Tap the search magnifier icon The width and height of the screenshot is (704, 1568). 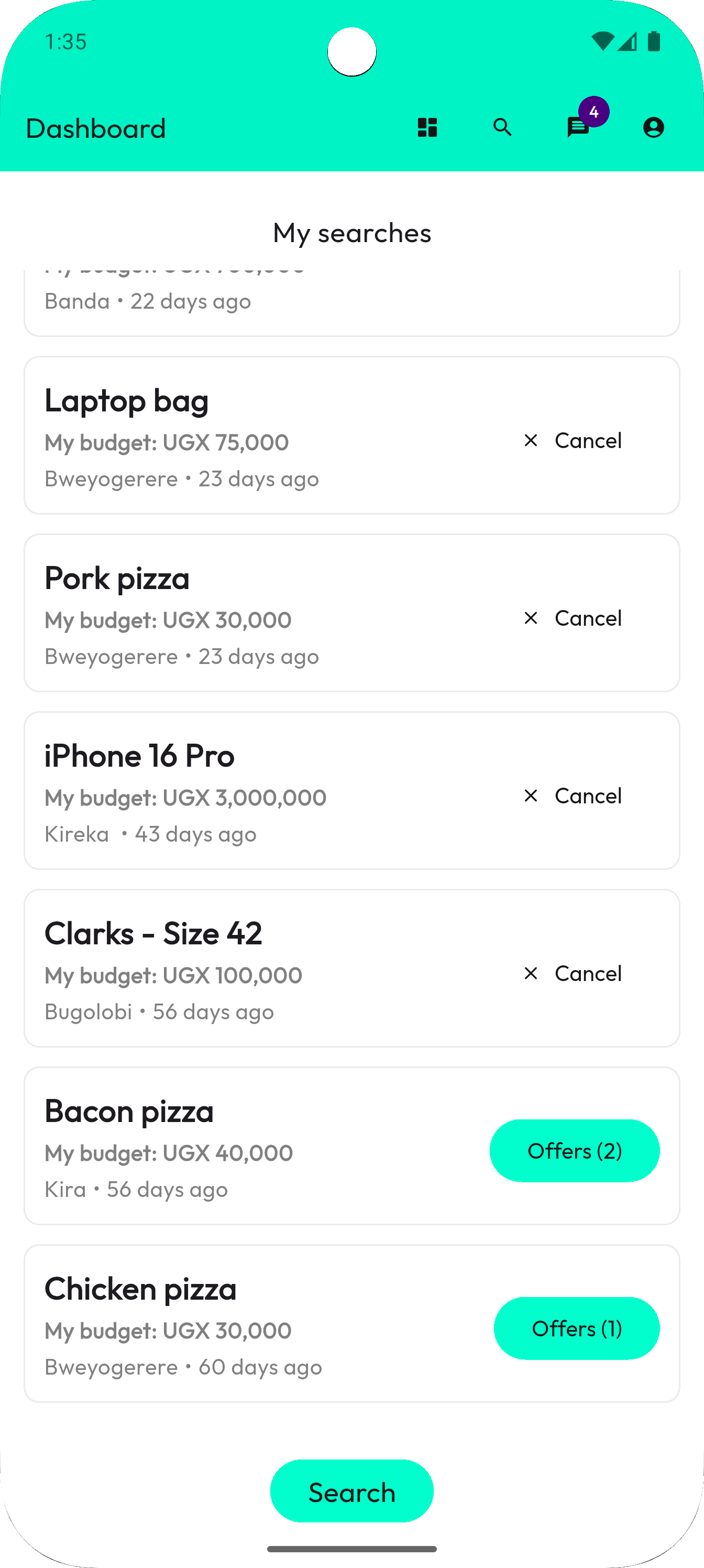503,128
